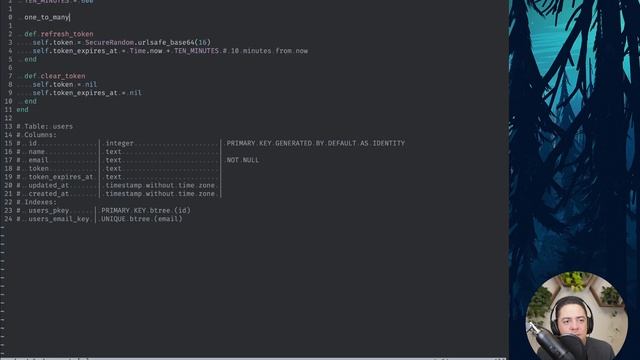640x360 pixels.
Task: Click 'token_expires_at' column on line 19
Action: click(61, 177)
